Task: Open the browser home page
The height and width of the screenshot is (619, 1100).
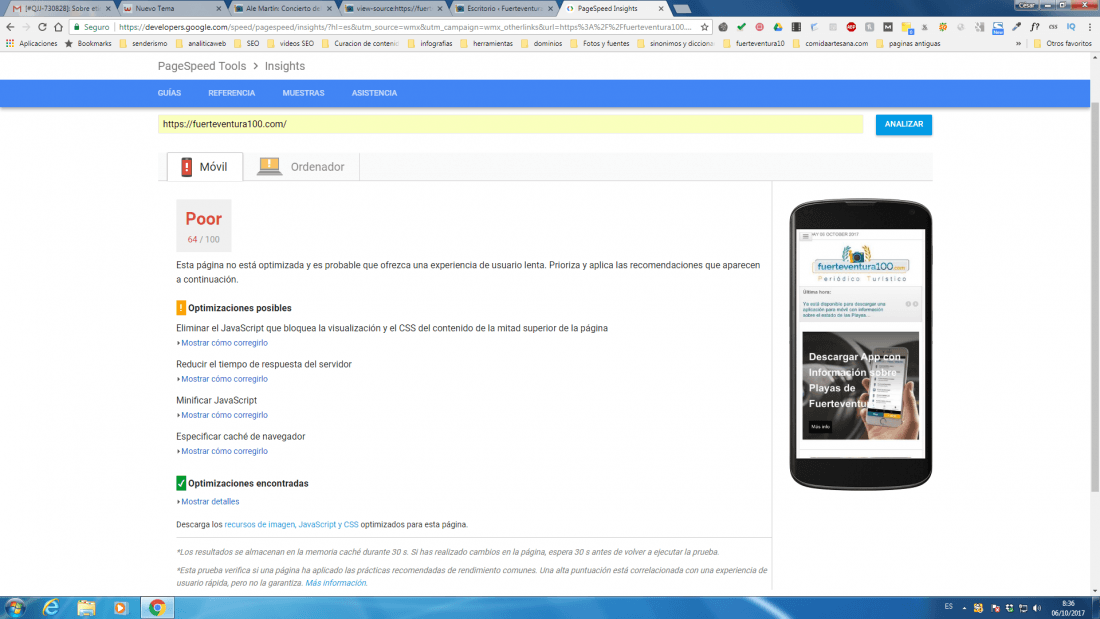Action: point(58,27)
